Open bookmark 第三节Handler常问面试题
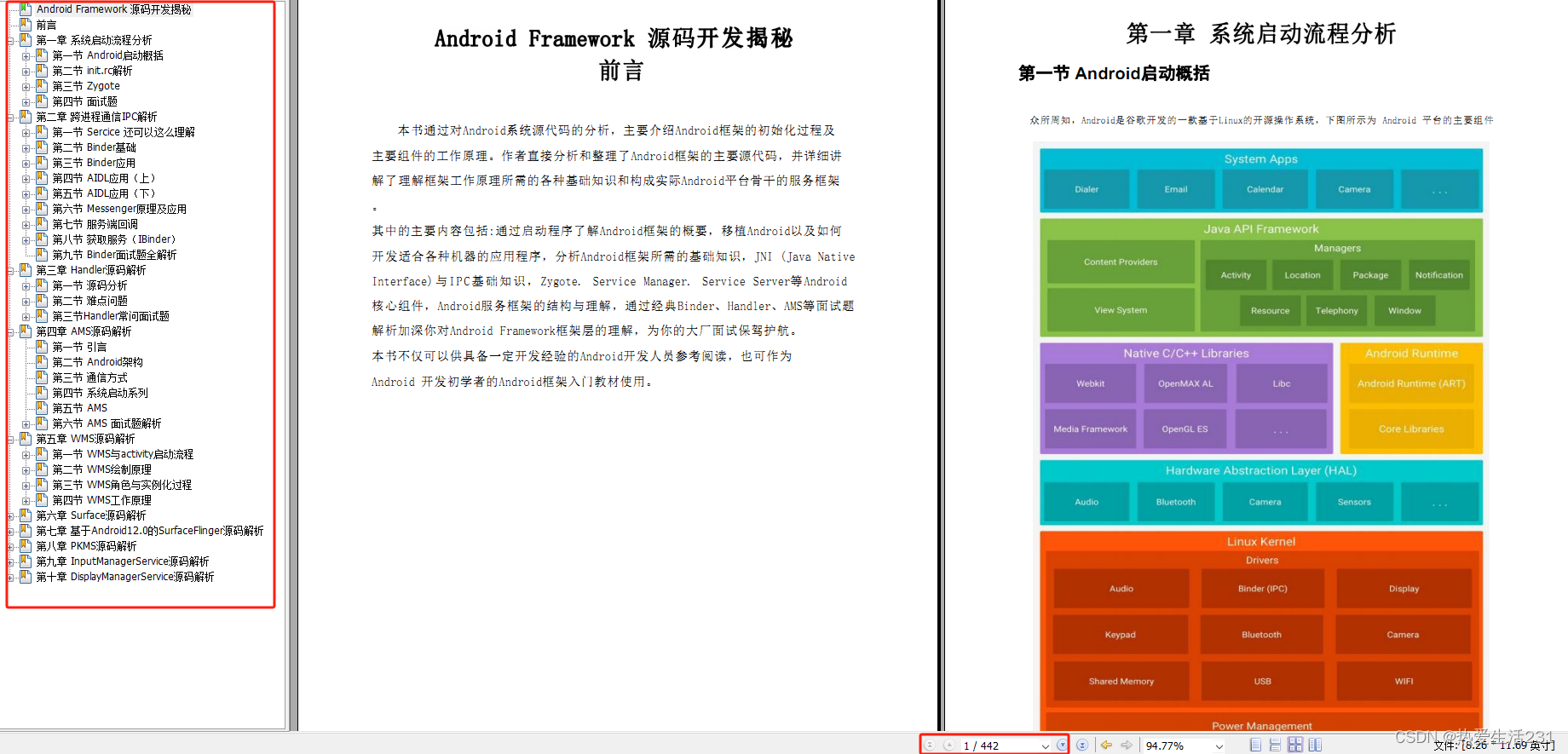 [111, 316]
